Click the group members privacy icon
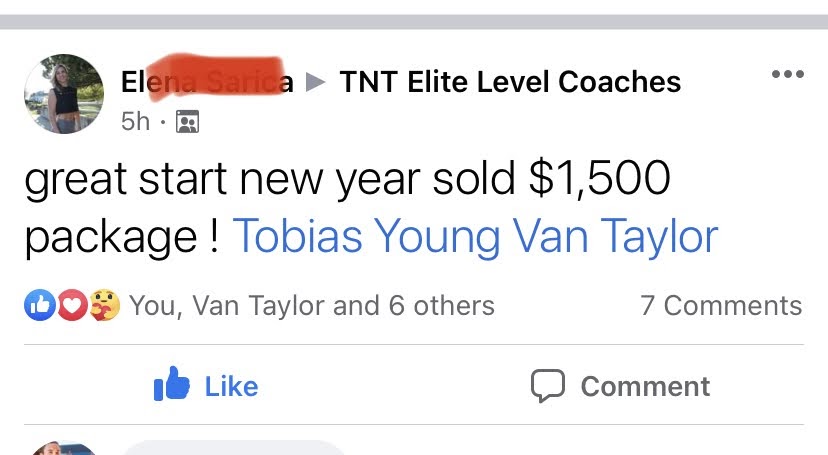The height and width of the screenshot is (455, 828). (187, 121)
